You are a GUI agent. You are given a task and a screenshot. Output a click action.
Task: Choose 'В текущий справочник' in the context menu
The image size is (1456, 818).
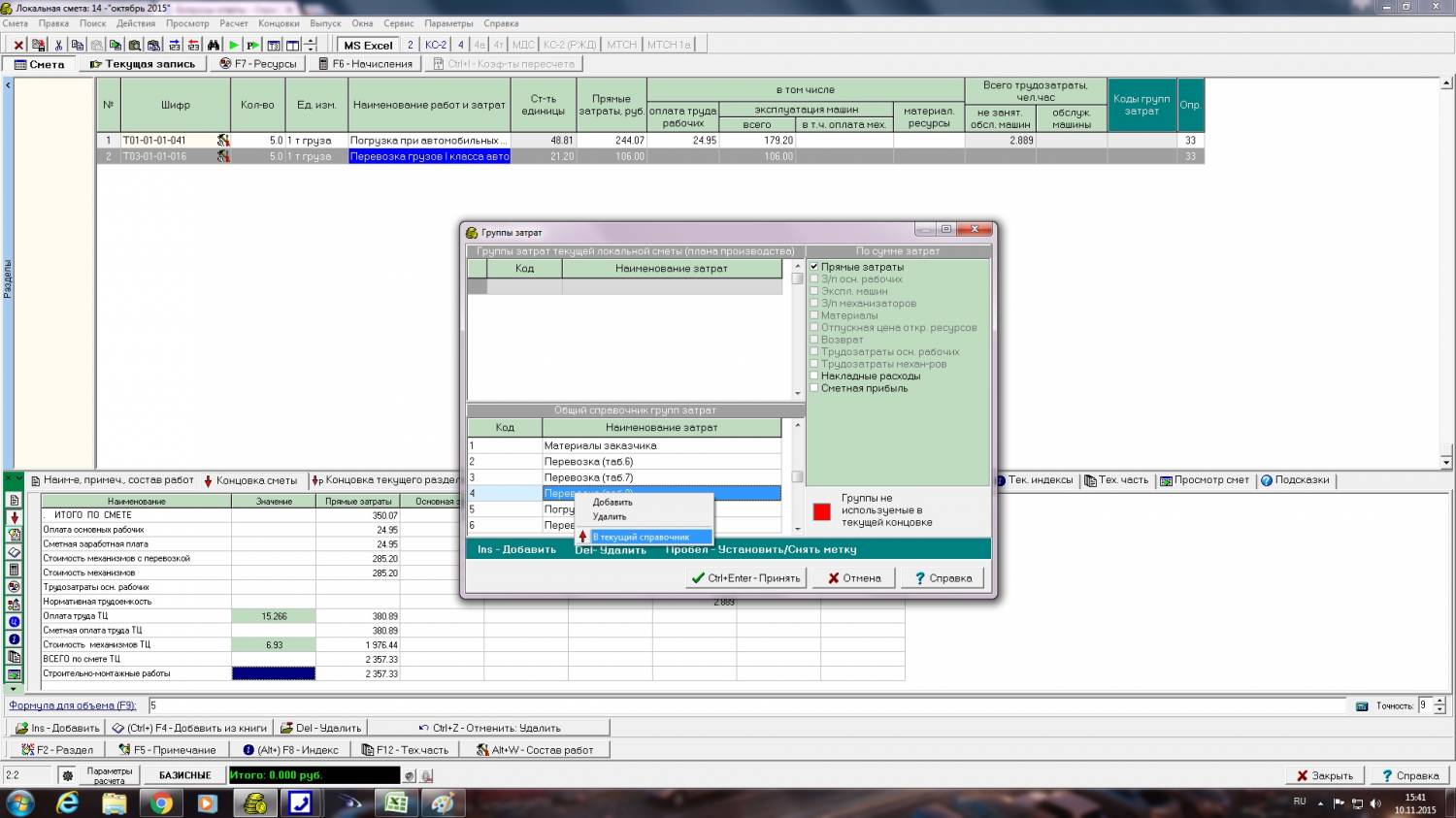coord(642,537)
